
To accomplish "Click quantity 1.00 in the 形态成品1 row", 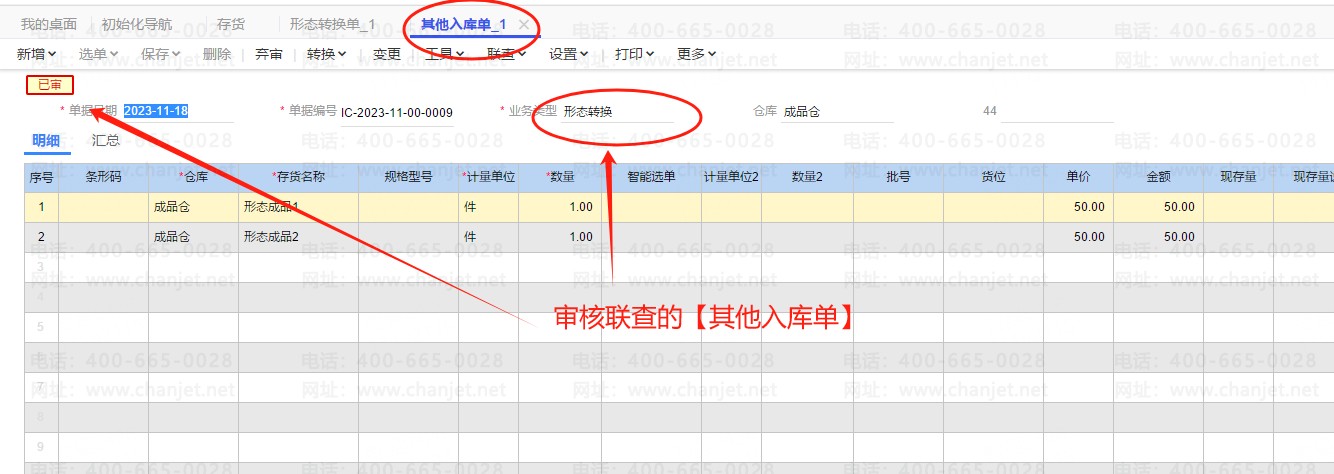I will [x=560, y=207].
